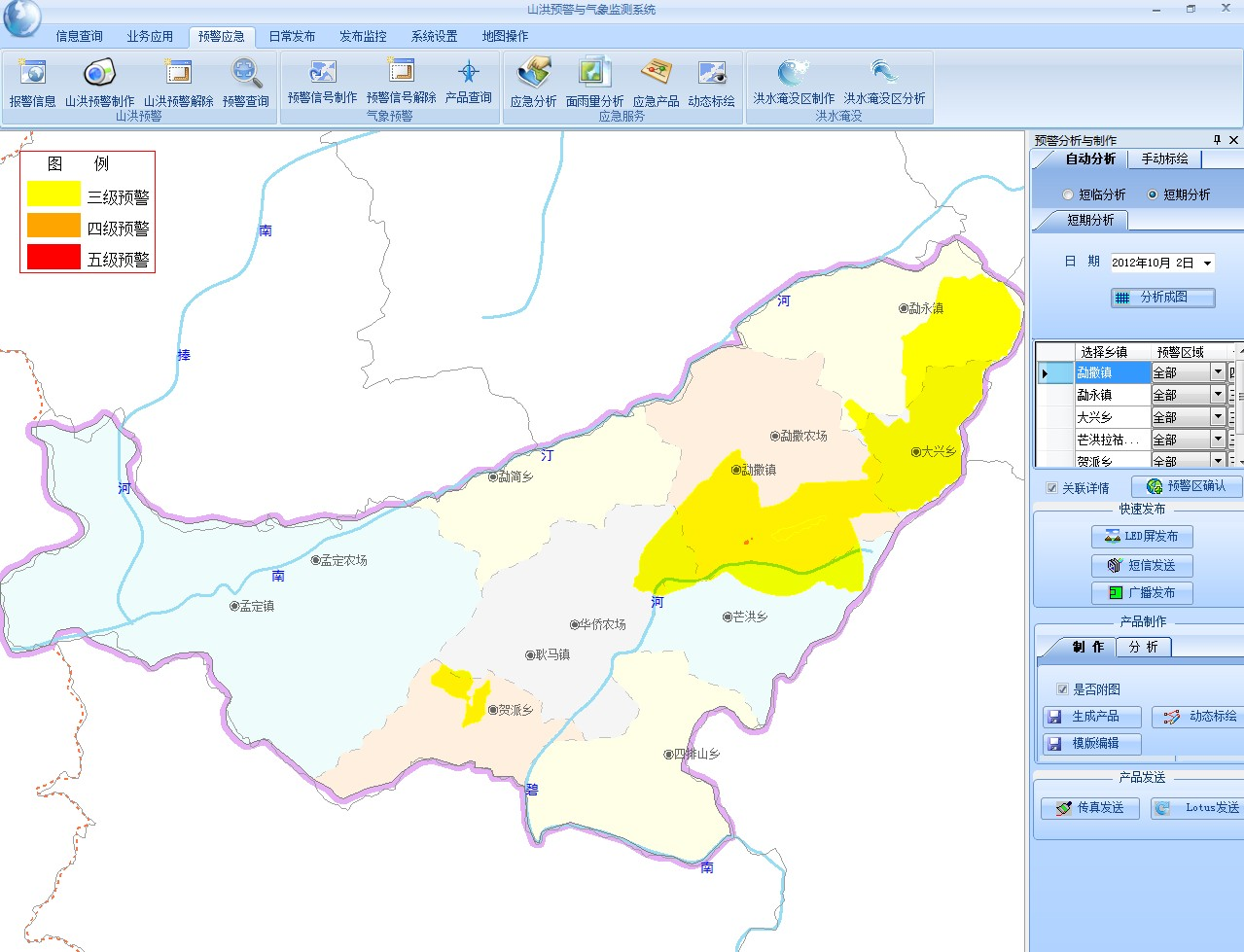Open the 动态标绘 ribbon tool

(x=711, y=75)
